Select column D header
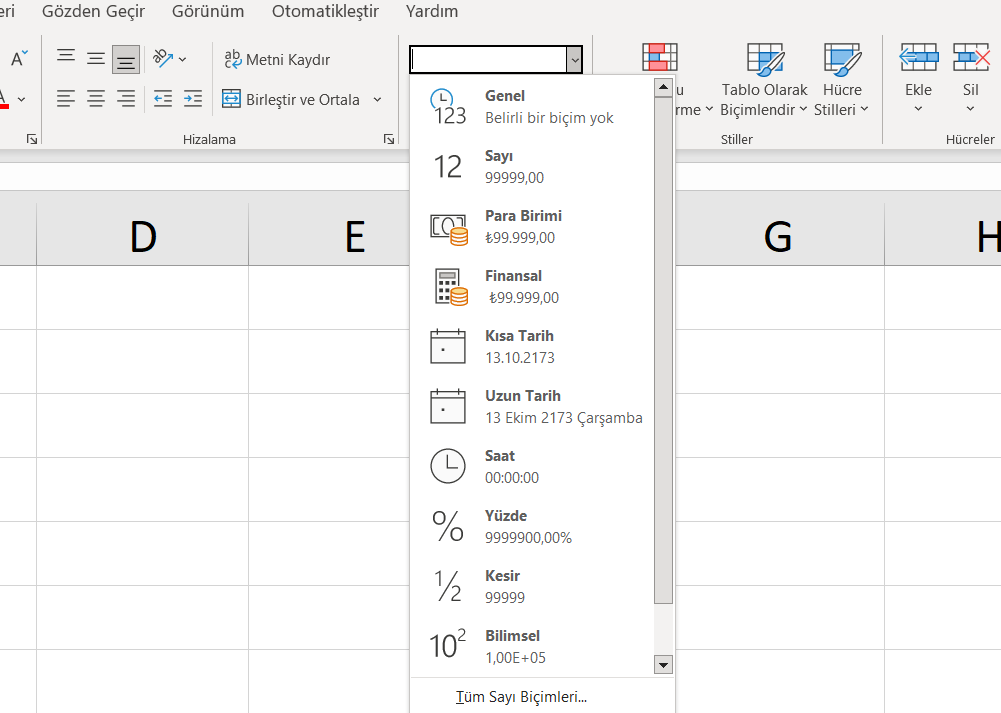The image size is (1001, 713). click(x=142, y=235)
